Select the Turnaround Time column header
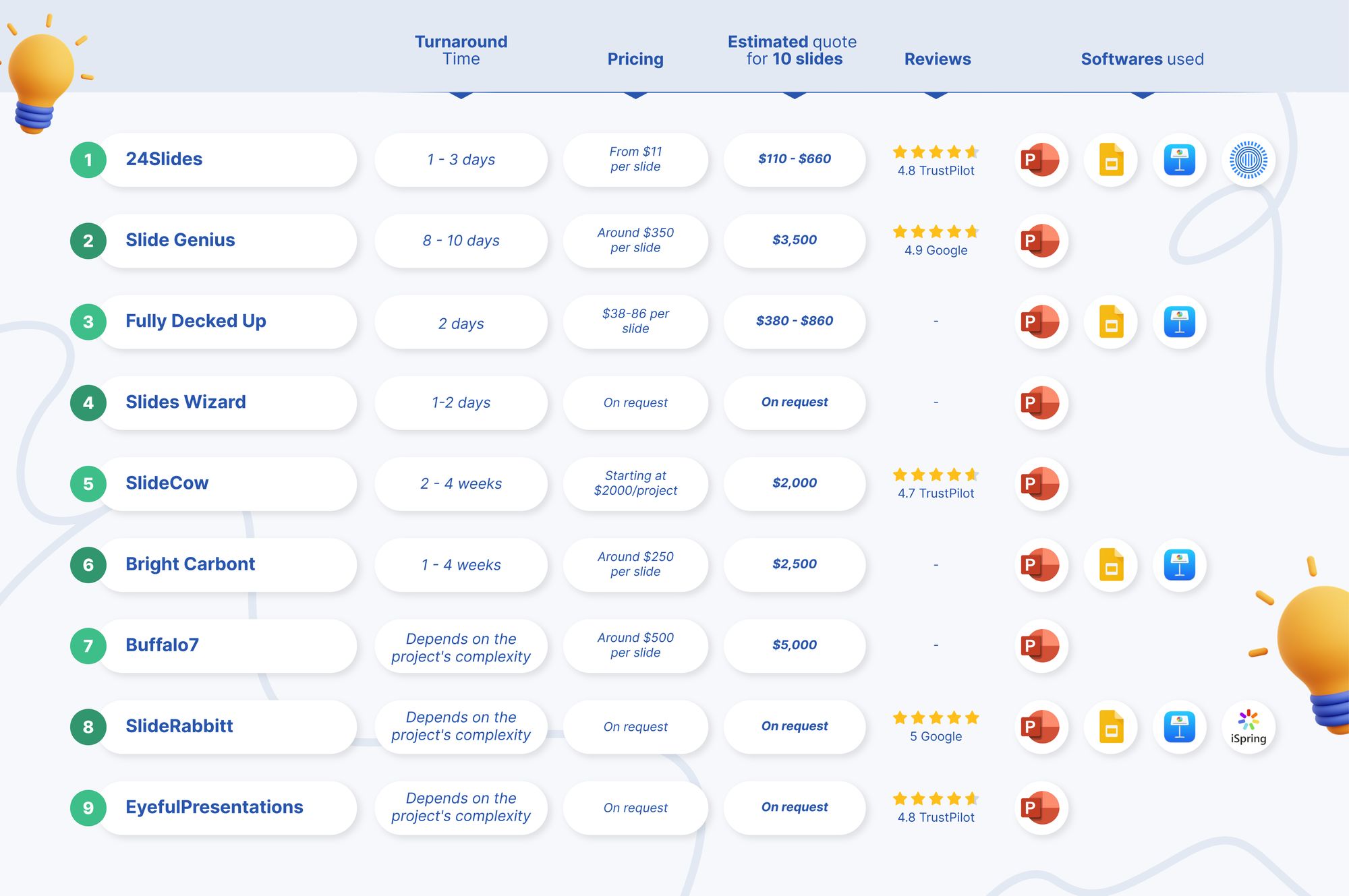Screen dimensions: 1349x896 [x=461, y=51]
